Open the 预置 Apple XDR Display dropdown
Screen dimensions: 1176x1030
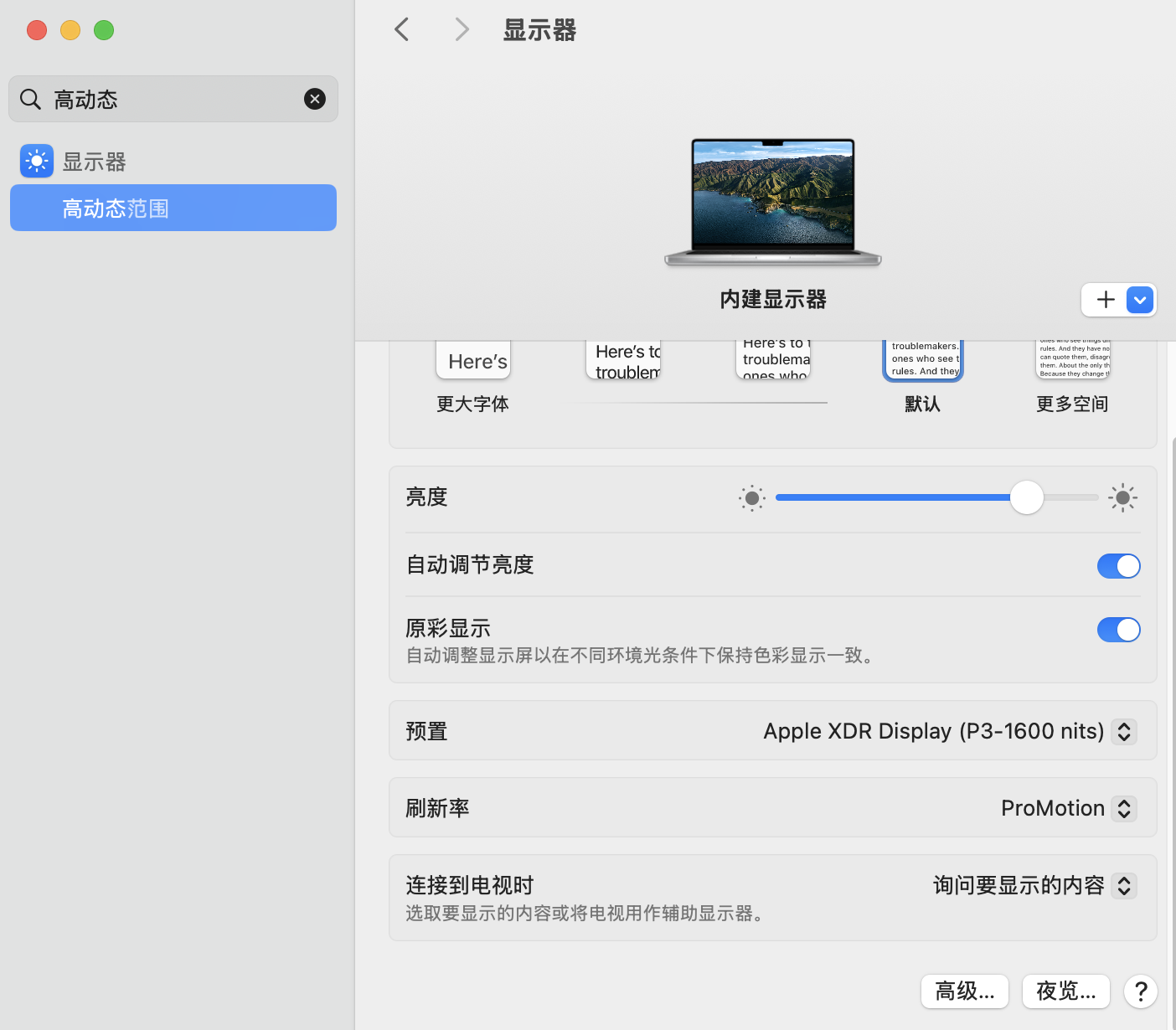1124,731
